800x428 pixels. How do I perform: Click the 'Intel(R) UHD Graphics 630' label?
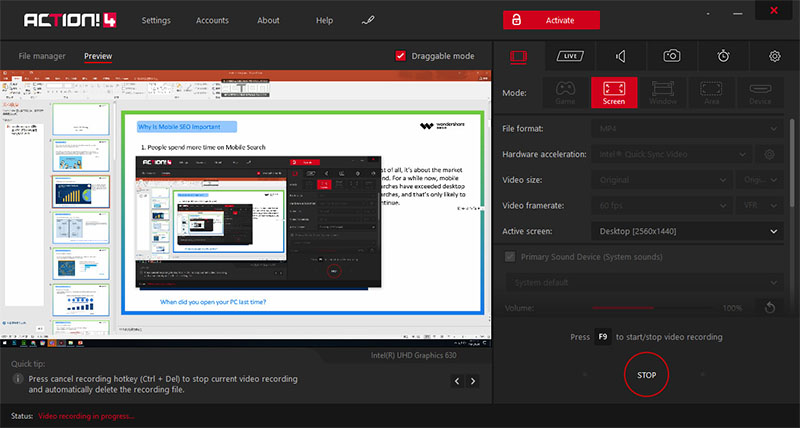[414, 355]
